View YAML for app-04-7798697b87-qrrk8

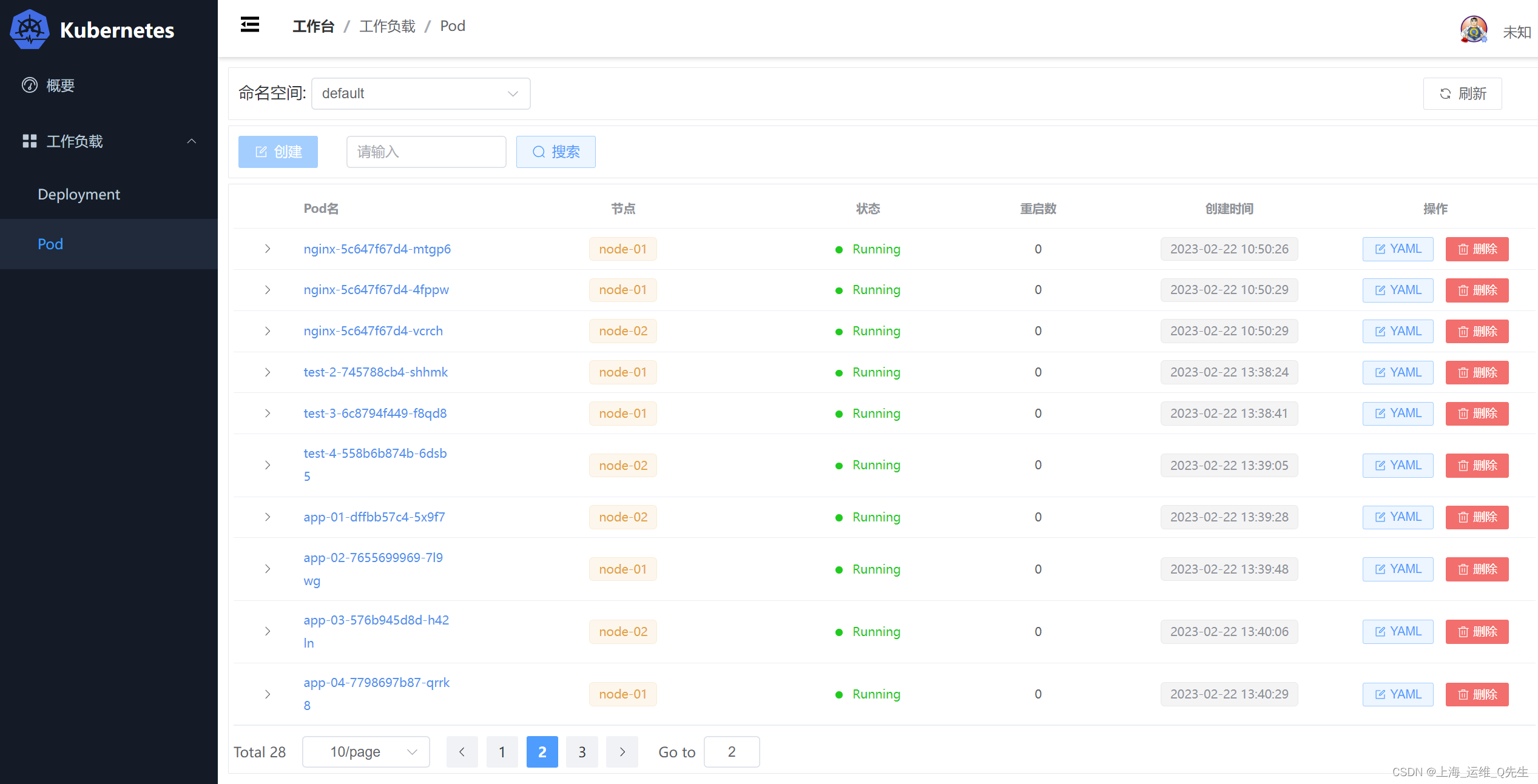click(x=1398, y=694)
